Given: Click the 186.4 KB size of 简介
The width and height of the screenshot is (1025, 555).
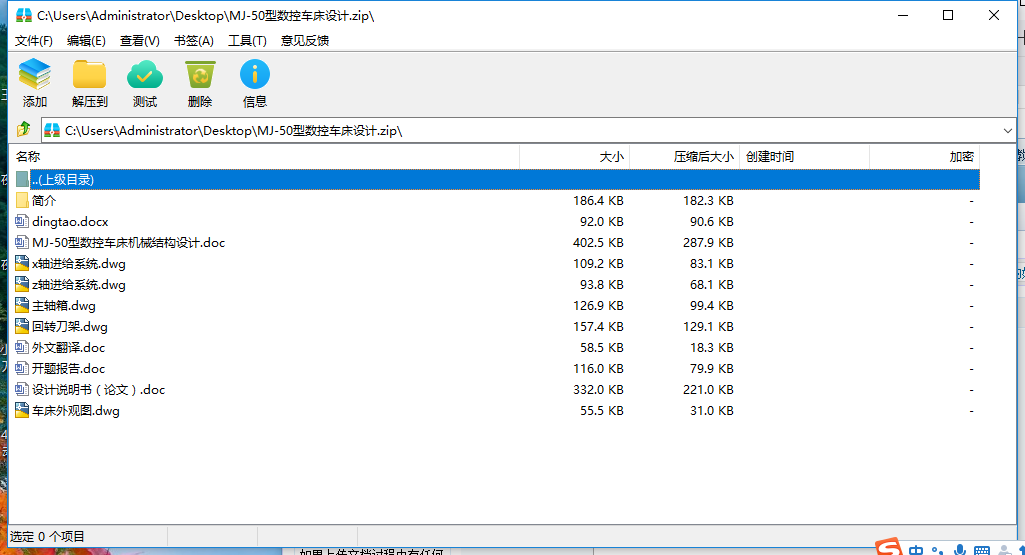Looking at the screenshot, I should point(598,201).
